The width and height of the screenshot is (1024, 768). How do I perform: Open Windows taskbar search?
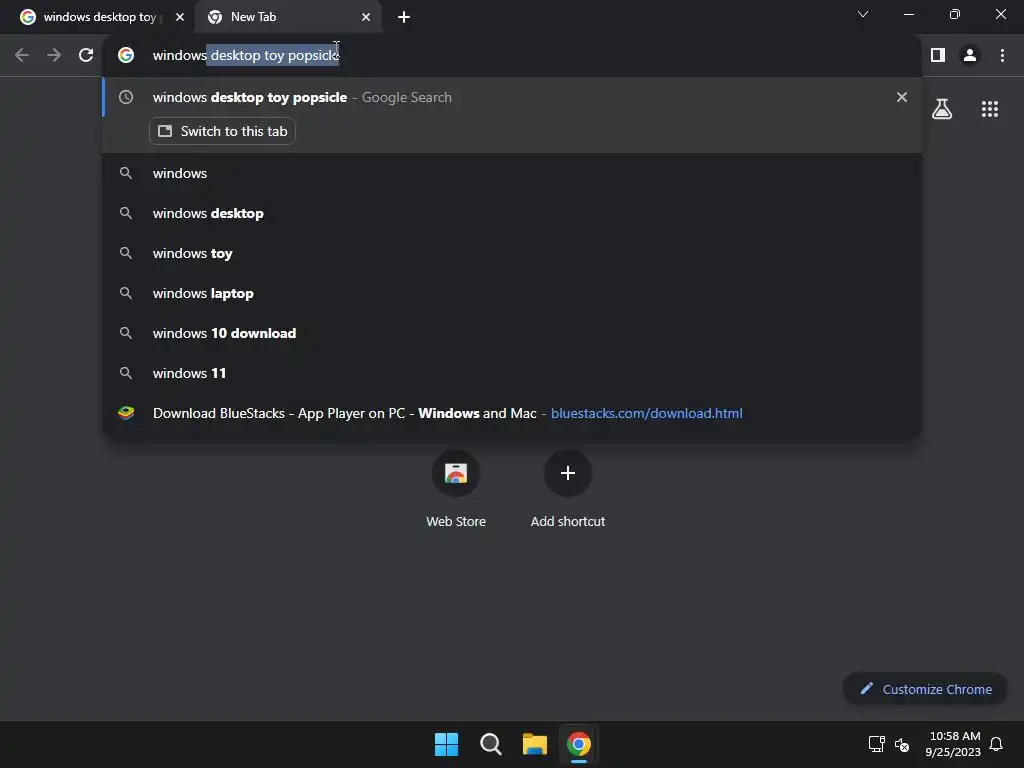pyautogui.click(x=490, y=744)
